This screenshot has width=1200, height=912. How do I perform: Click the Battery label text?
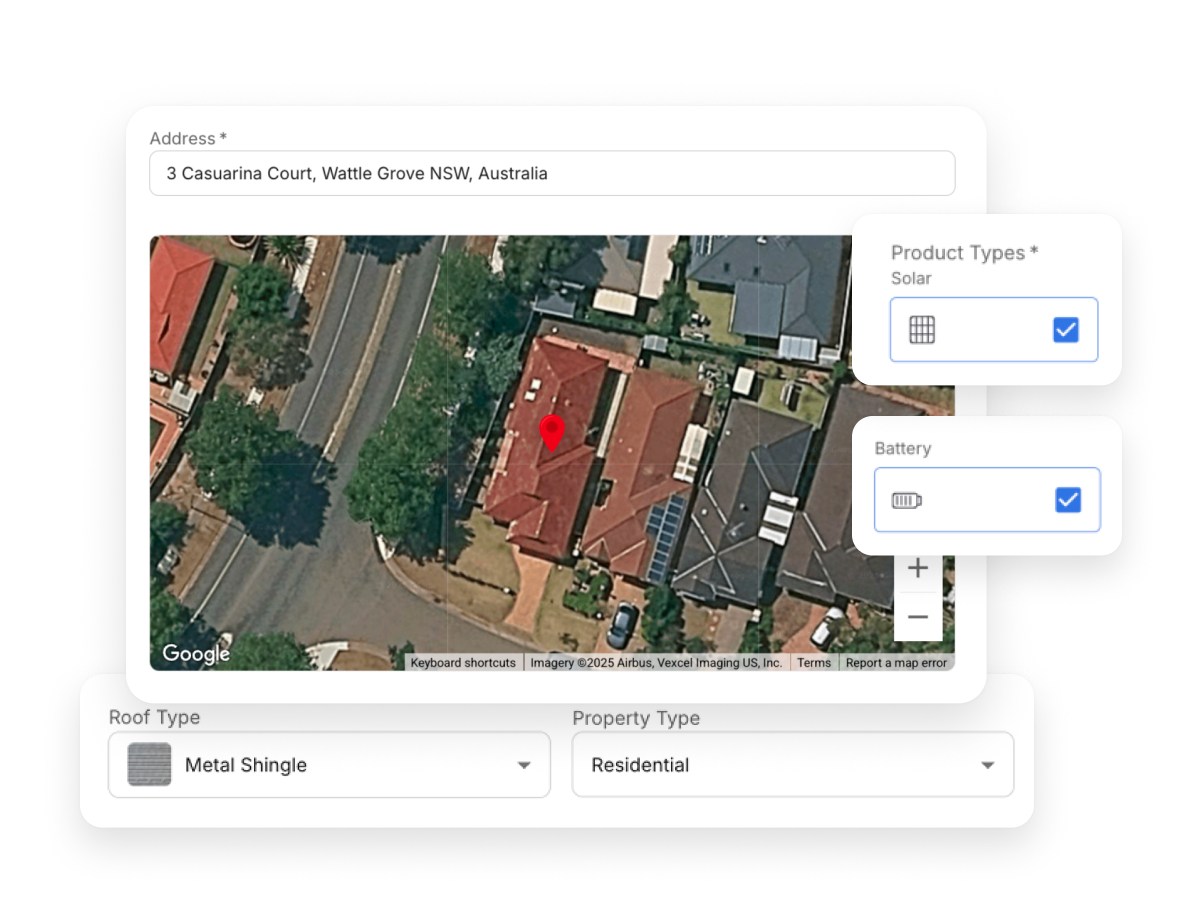(903, 448)
